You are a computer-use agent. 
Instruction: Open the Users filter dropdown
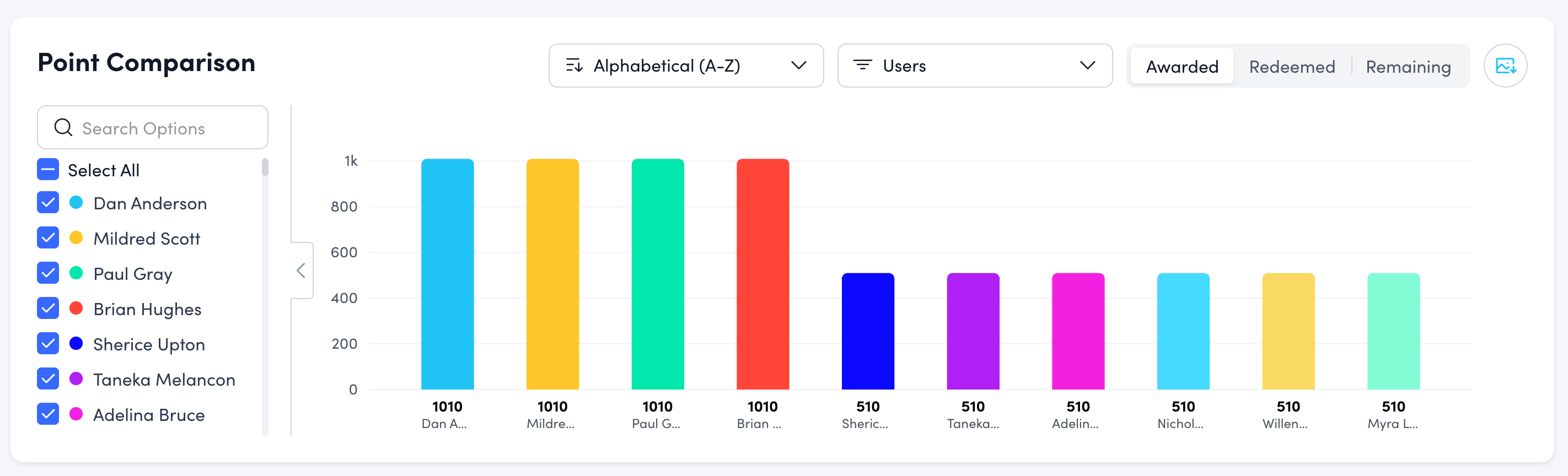[x=974, y=66]
